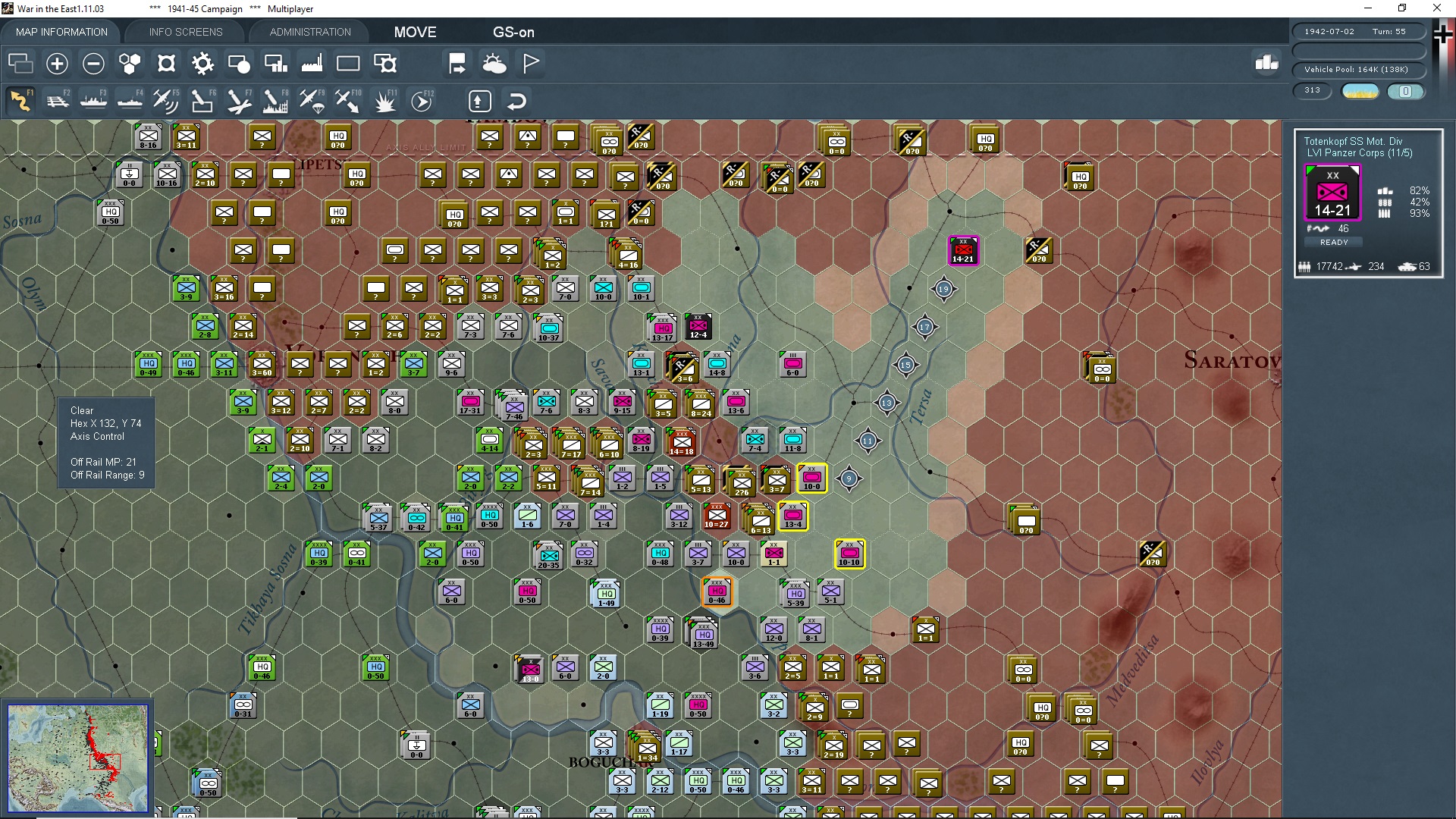Select the 17-31 magenta unit counter

(470, 402)
